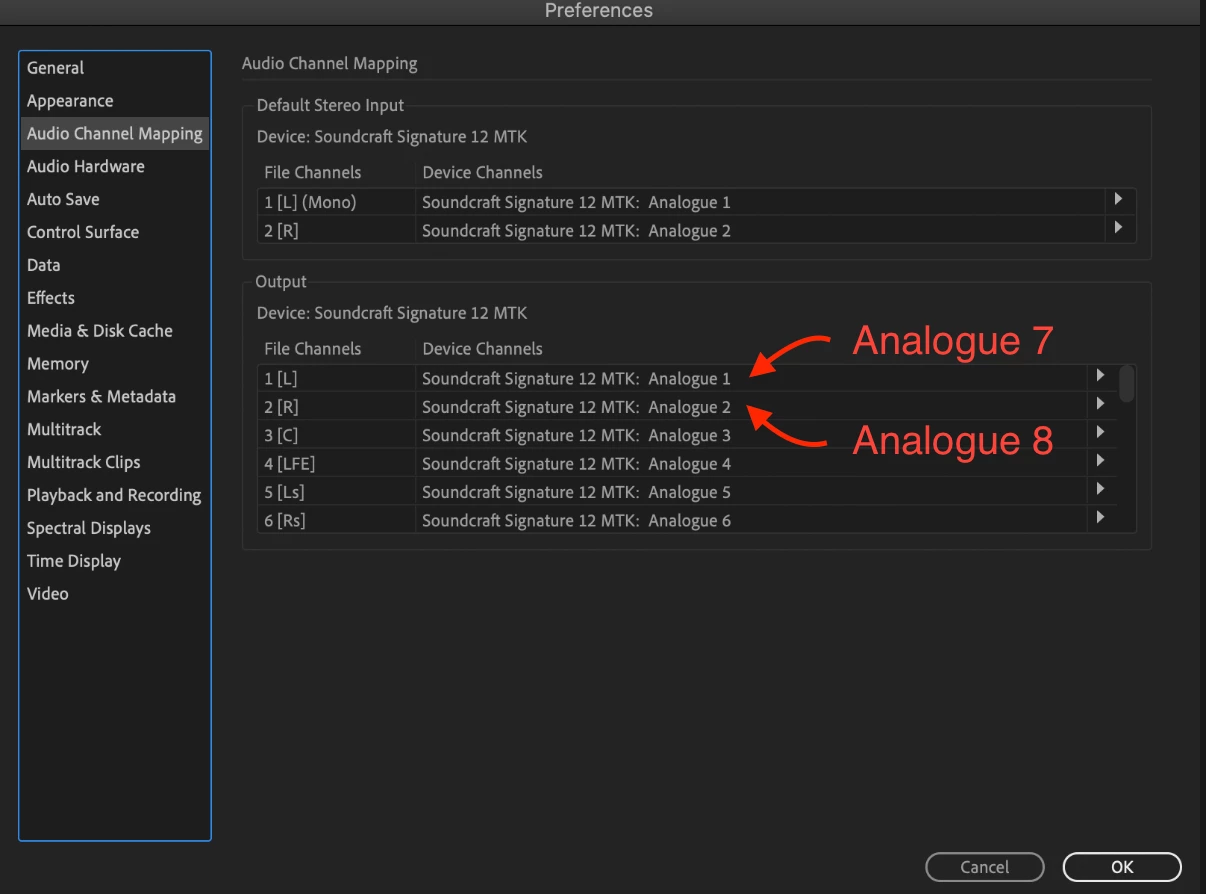
Task: Click the output 5 [Ls] file channel cell
Action: coord(336,492)
